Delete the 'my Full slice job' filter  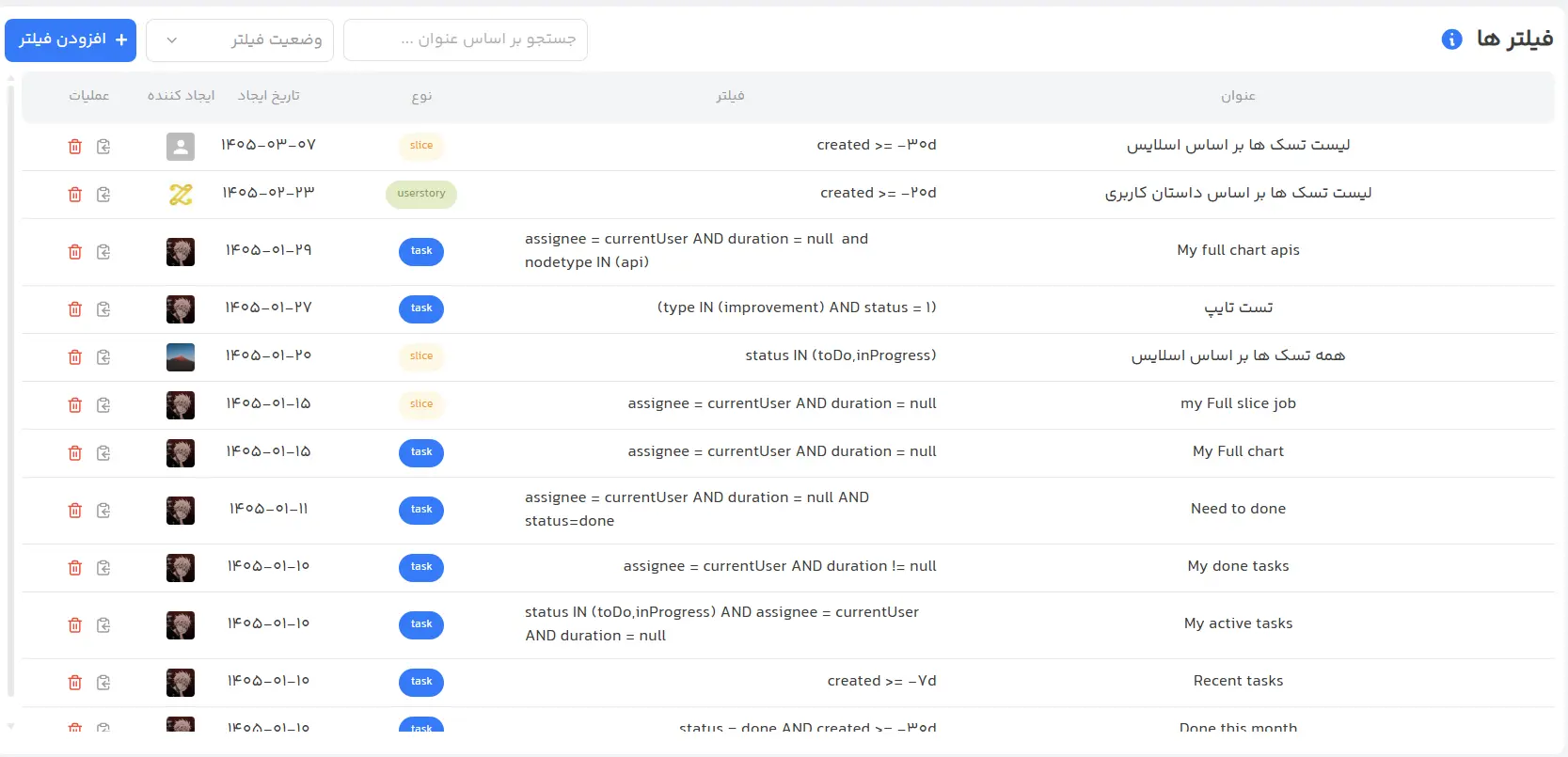(75, 404)
